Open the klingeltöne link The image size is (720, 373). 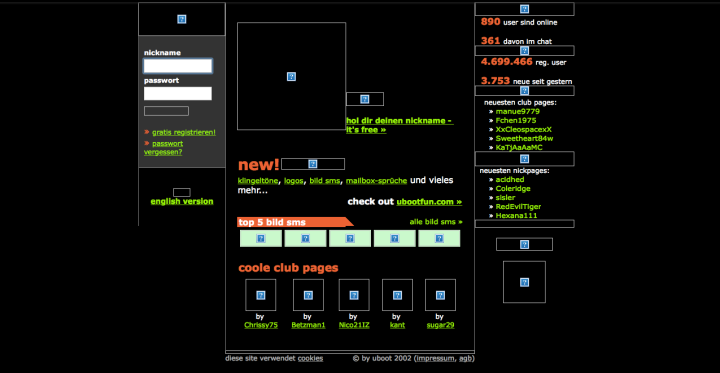coord(258,181)
